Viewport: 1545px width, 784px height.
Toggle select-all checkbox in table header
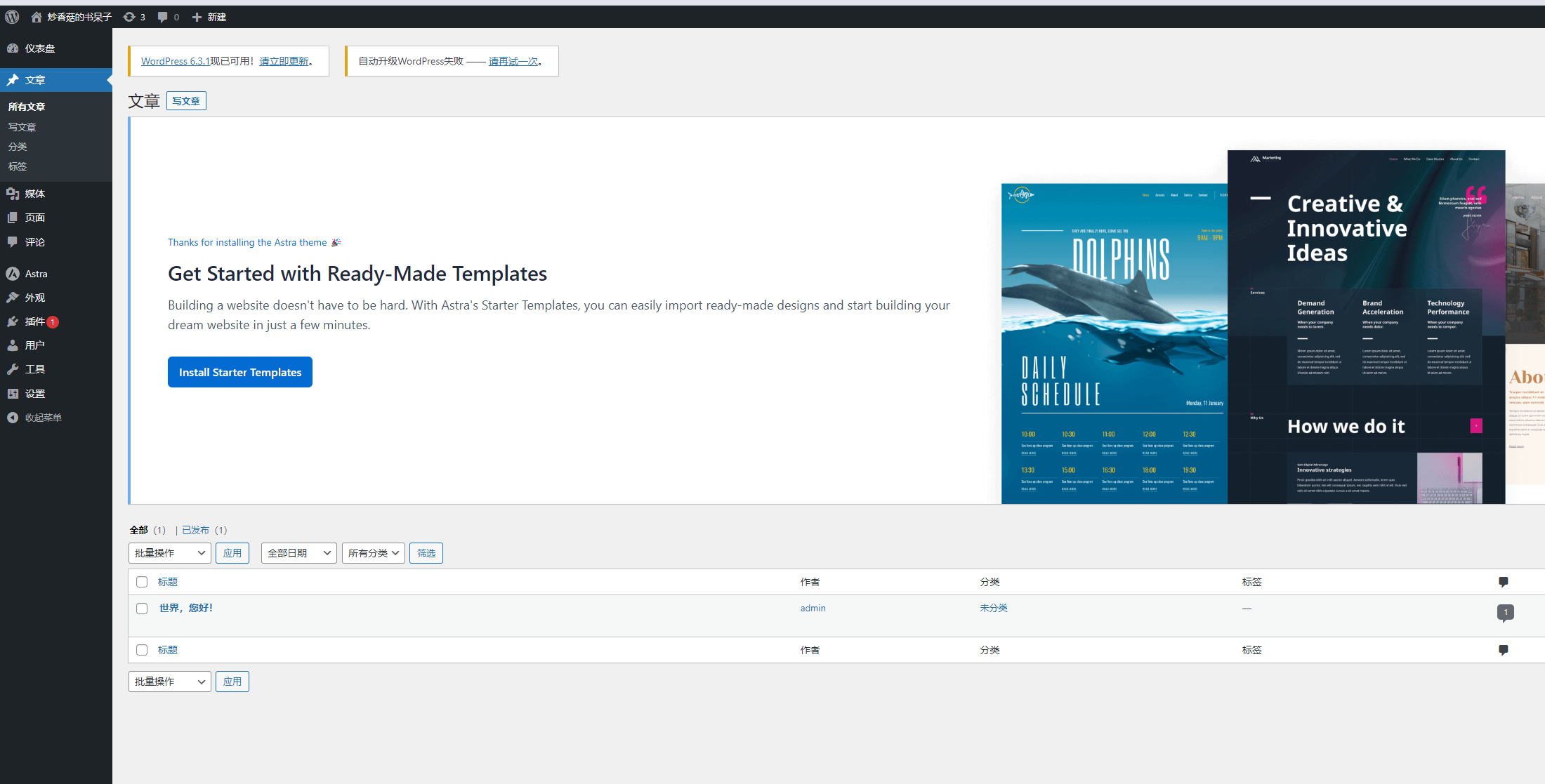point(142,582)
